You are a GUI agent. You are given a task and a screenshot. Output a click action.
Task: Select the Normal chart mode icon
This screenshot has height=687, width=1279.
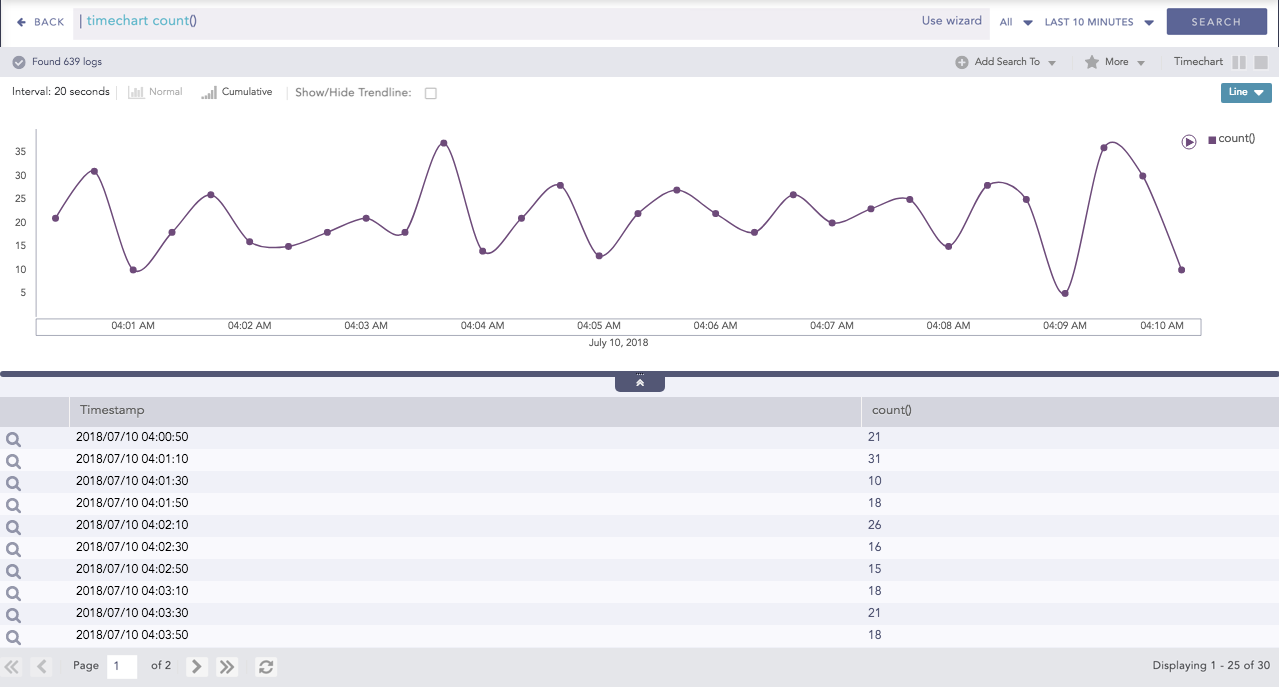[137, 92]
